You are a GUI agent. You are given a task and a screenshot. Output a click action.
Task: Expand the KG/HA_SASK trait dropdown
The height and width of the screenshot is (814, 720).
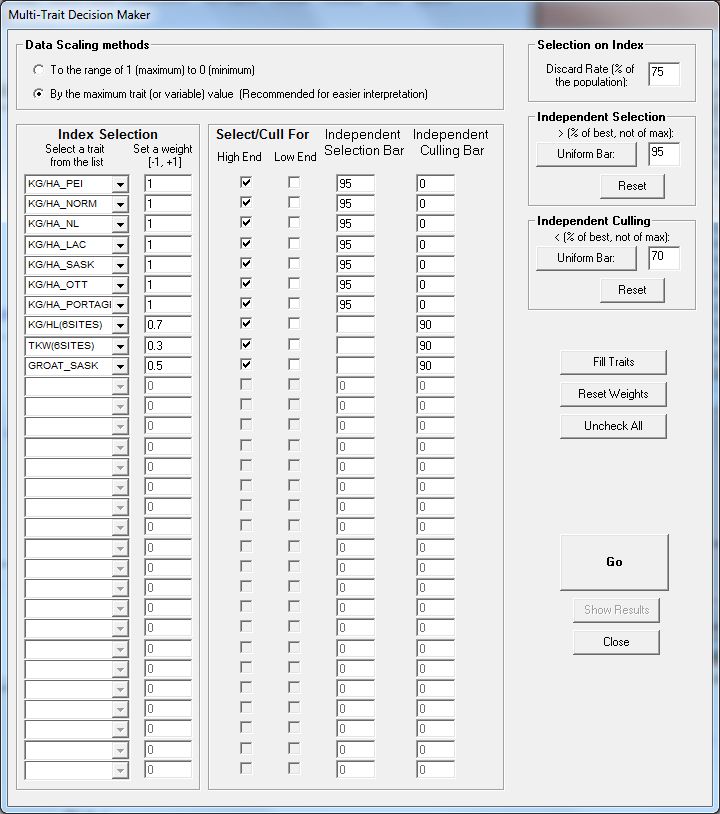(x=120, y=265)
